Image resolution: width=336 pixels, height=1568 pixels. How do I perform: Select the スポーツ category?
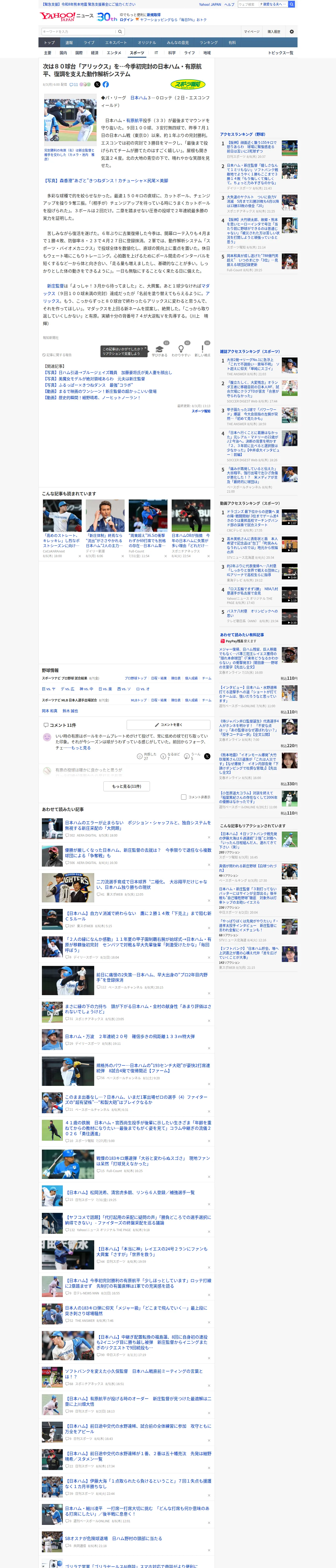pyautogui.click(x=137, y=53)
